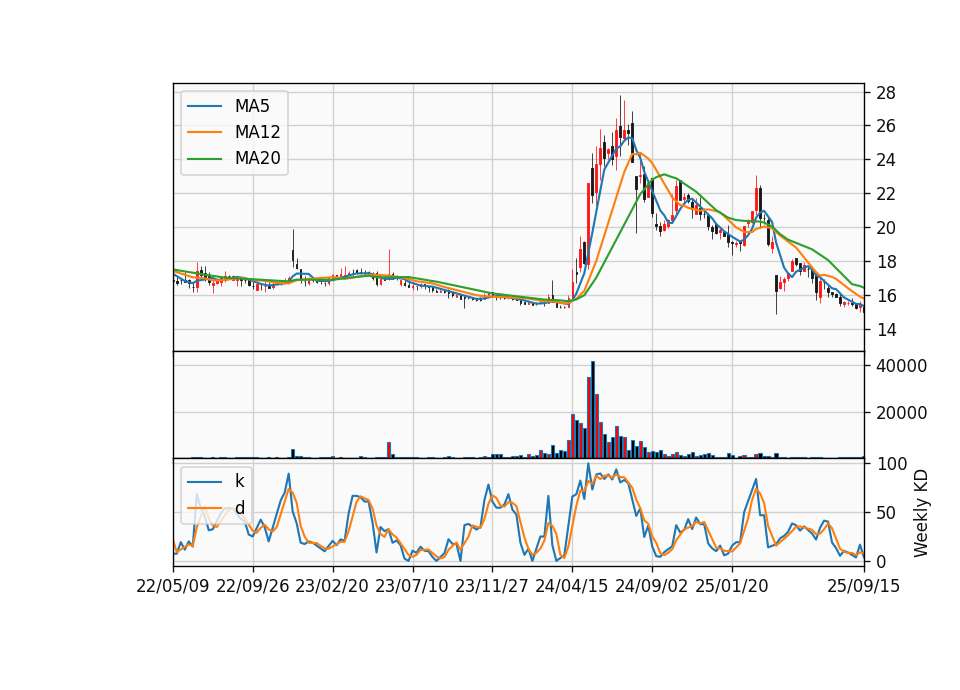
Task: Click the green MA20 legend line
Action: click(x=204, y=159)
